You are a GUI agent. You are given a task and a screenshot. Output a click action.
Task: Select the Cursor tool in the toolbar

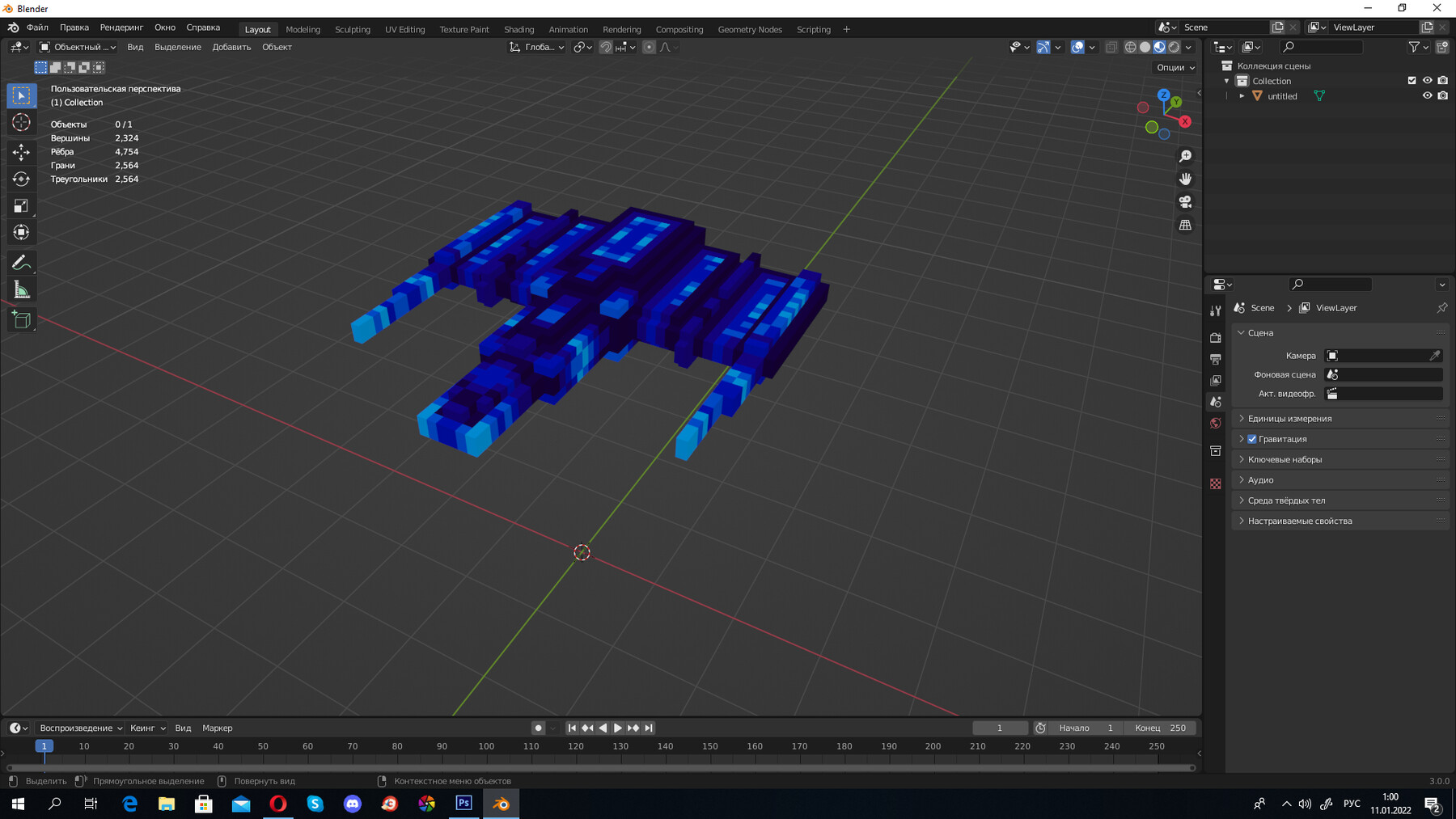click(22, 122)
